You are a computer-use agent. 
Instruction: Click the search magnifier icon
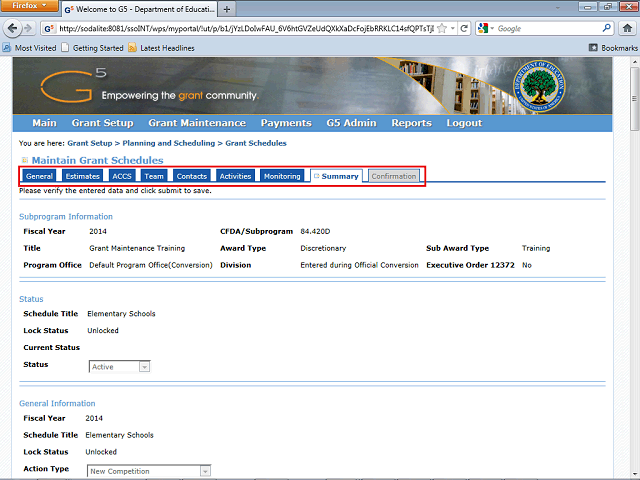[607, 28]
